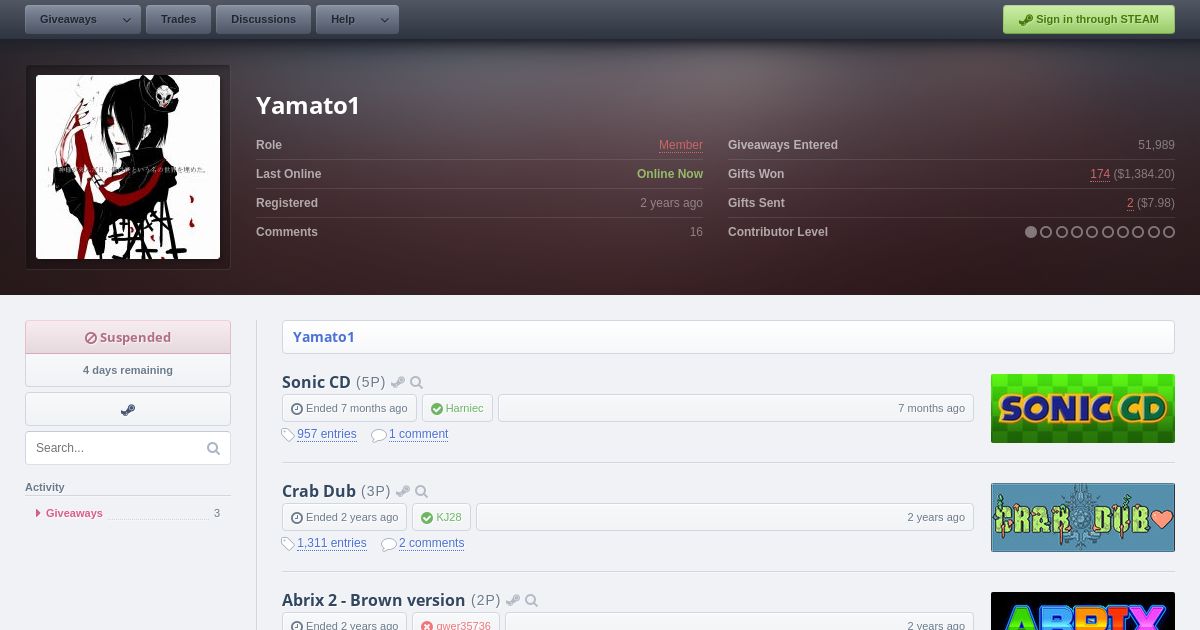Screen dimensions: 1200x630
Task: Click the Steam icon next to Abrix 2
Action: (513, 600)
